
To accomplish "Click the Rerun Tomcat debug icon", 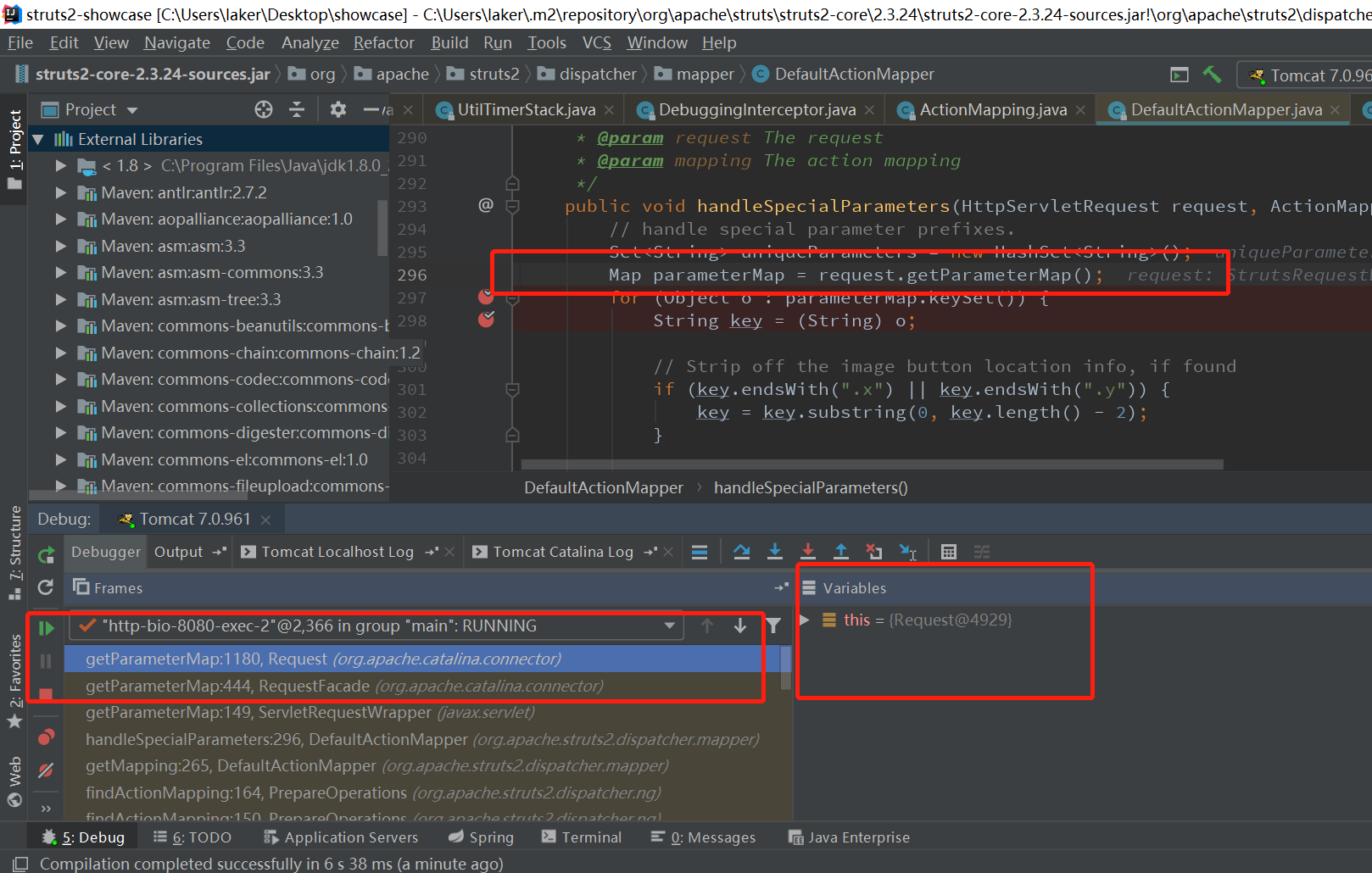I will (x=47, y=555).
